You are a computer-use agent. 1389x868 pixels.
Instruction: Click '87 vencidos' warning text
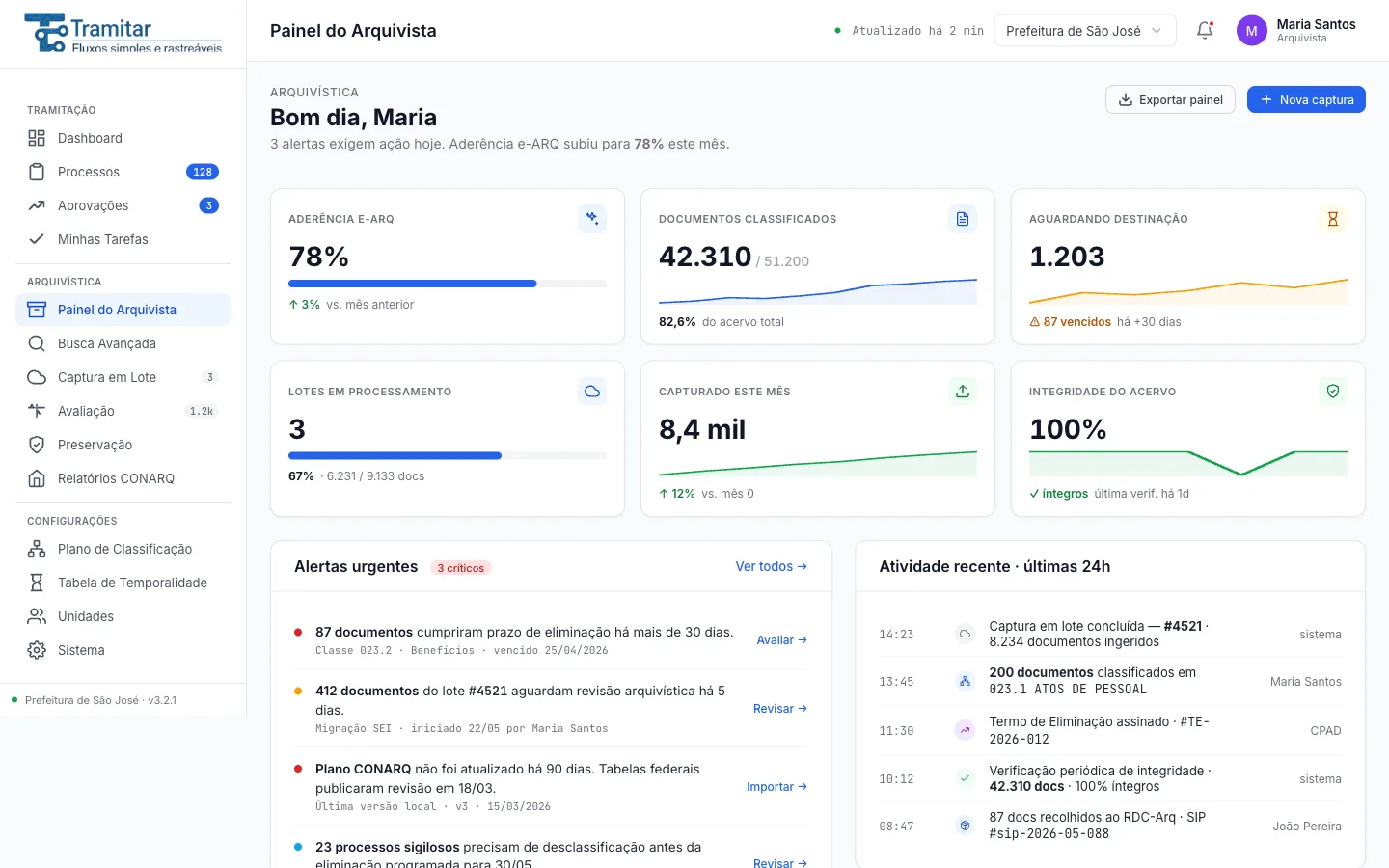1071,322
